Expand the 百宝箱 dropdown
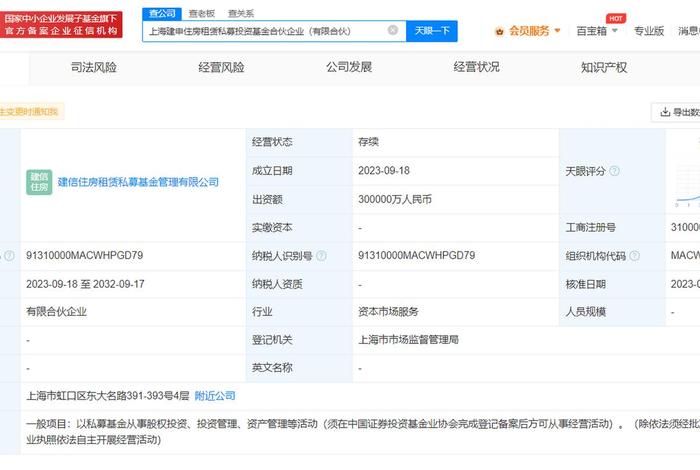 tap(597, 31)
